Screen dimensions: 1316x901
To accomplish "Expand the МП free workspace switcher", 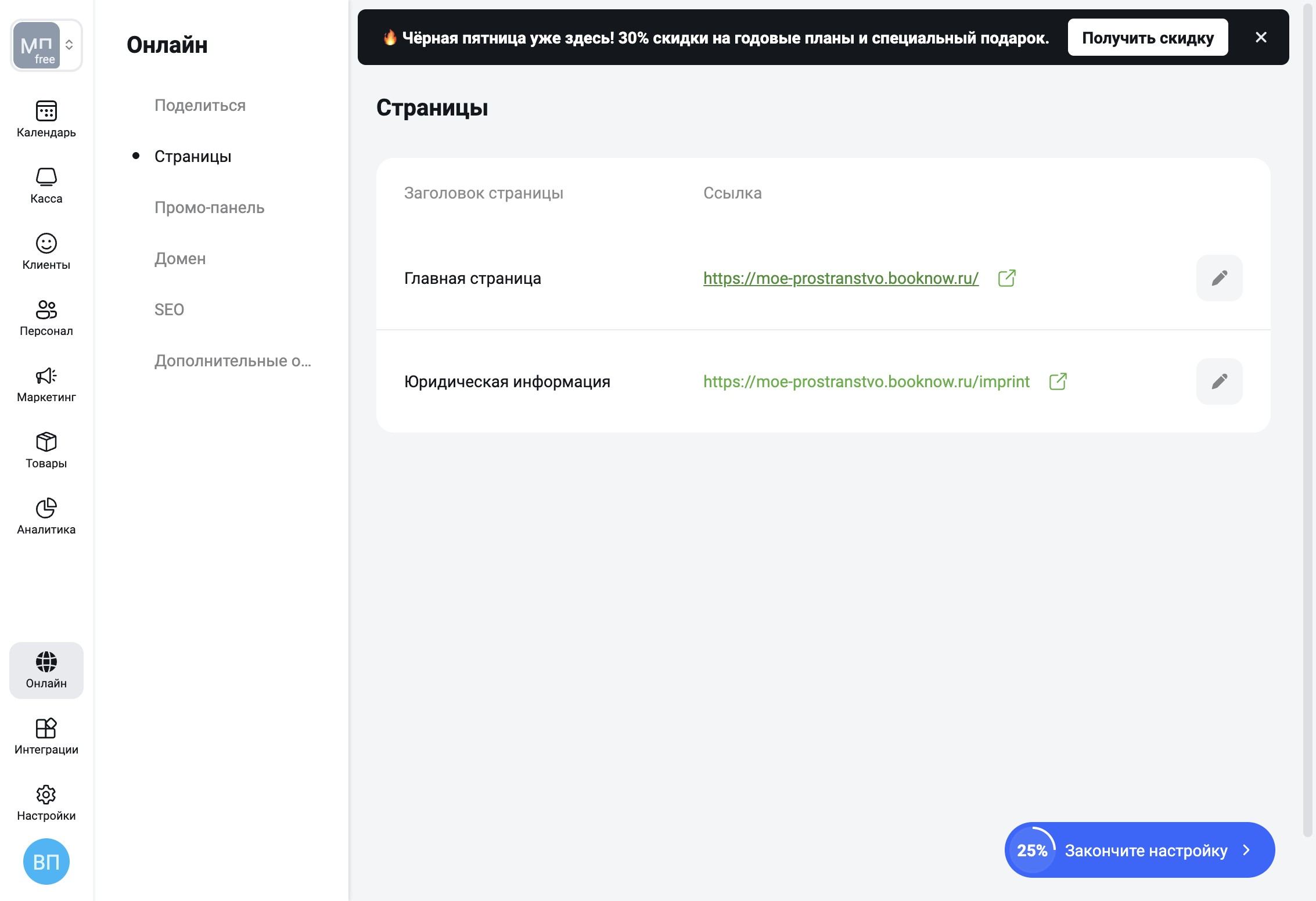I will (46, 45).
